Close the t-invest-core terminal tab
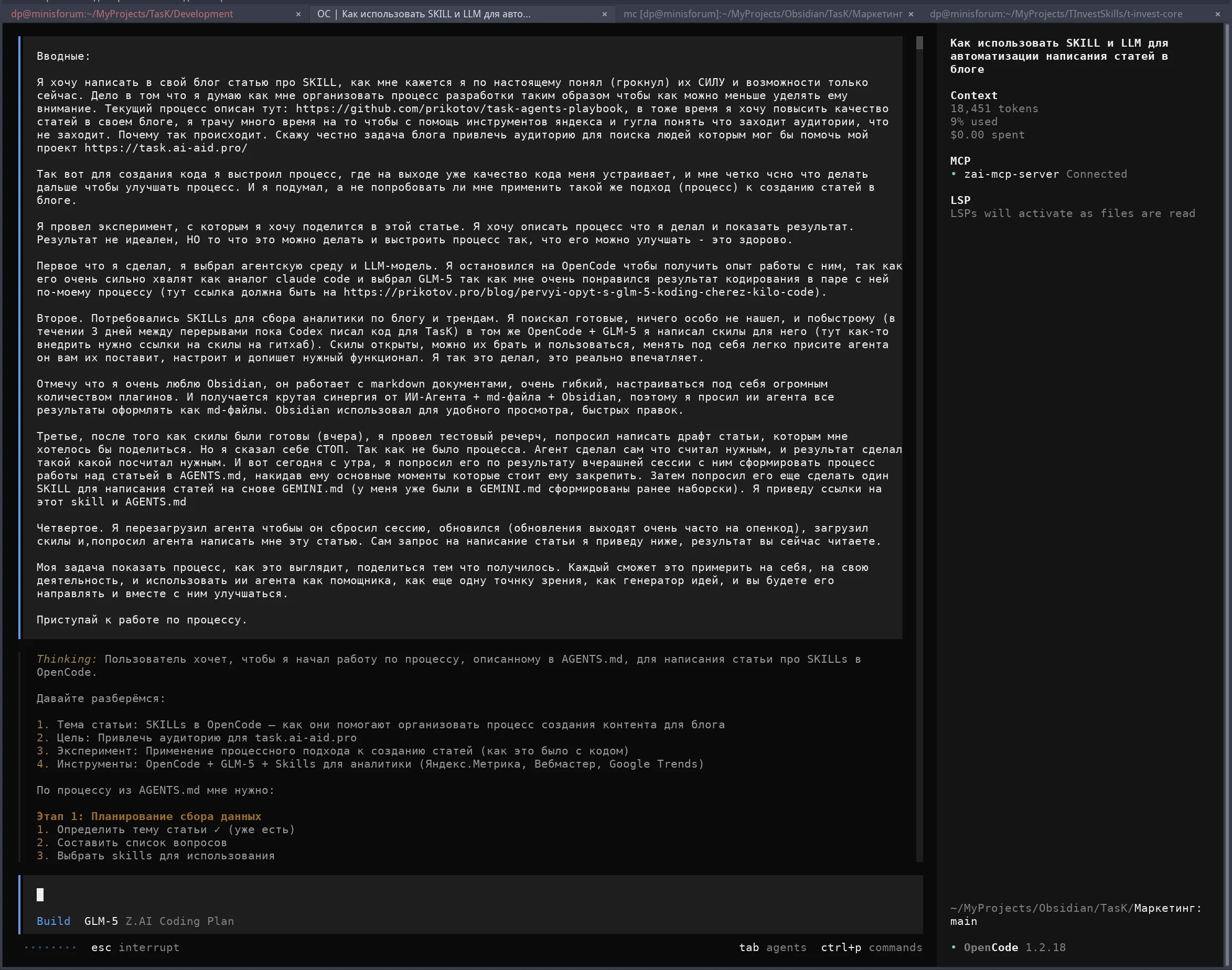The height and width of the screenshot is (970, 1232). [x=1217, y=14]
